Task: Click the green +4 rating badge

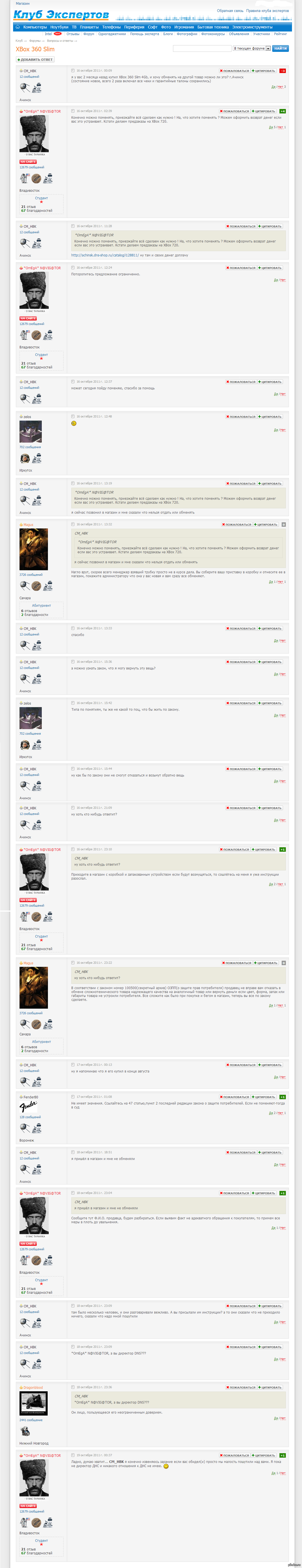Action: coord(282,111)
